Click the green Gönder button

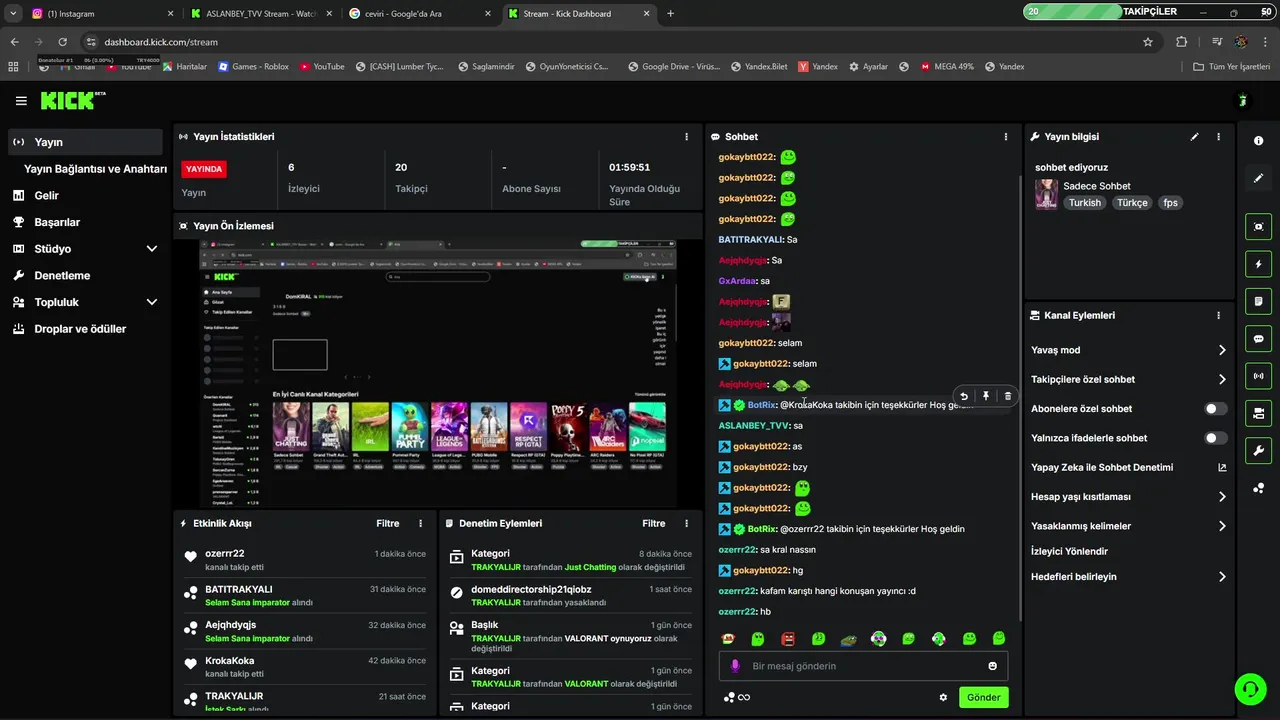(x=983, y=697)
